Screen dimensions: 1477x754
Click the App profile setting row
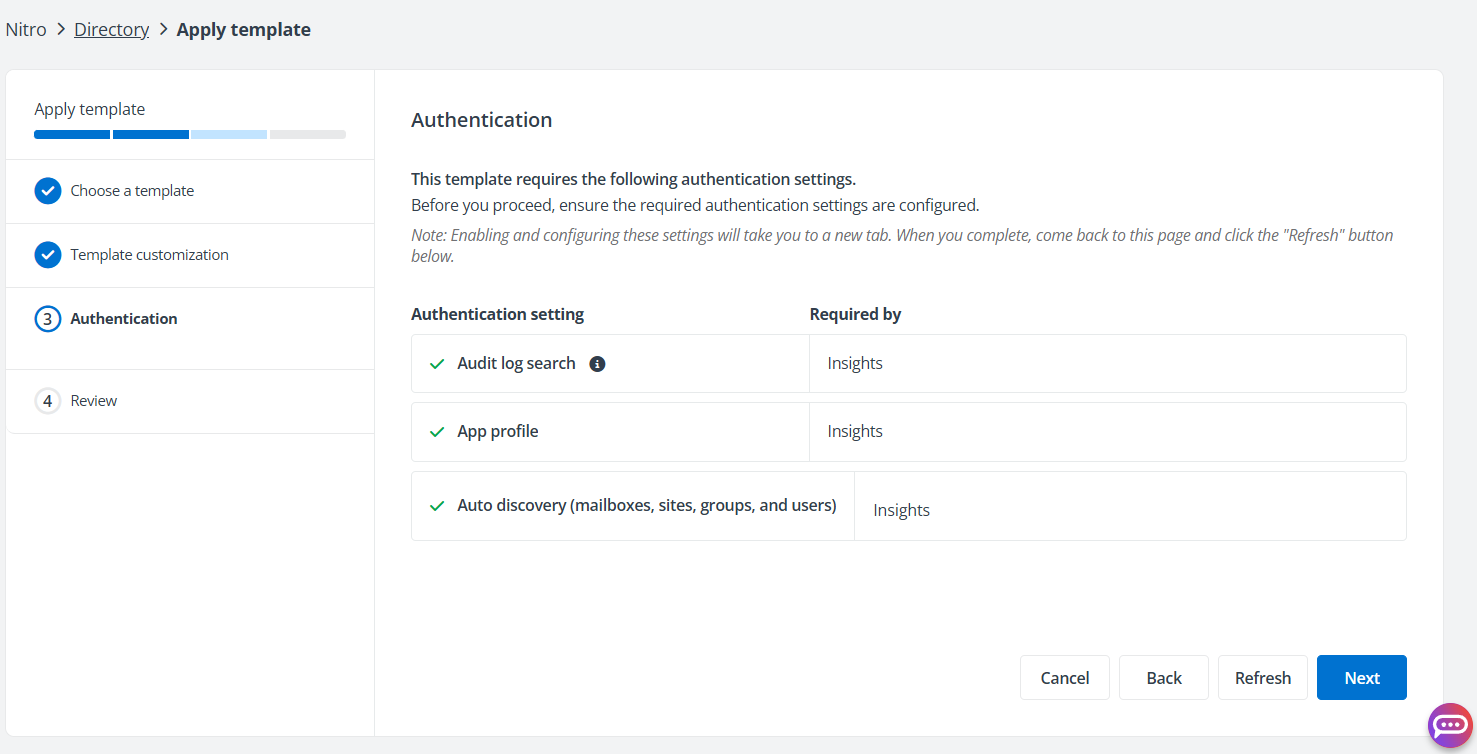610,431
